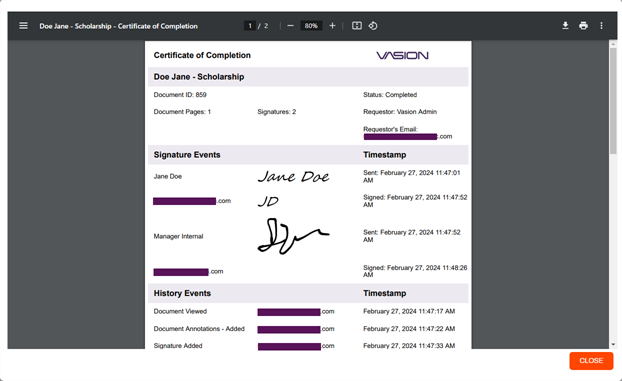
Task: Click the redacted email under Manager Internal
Action: coord(188,272)
